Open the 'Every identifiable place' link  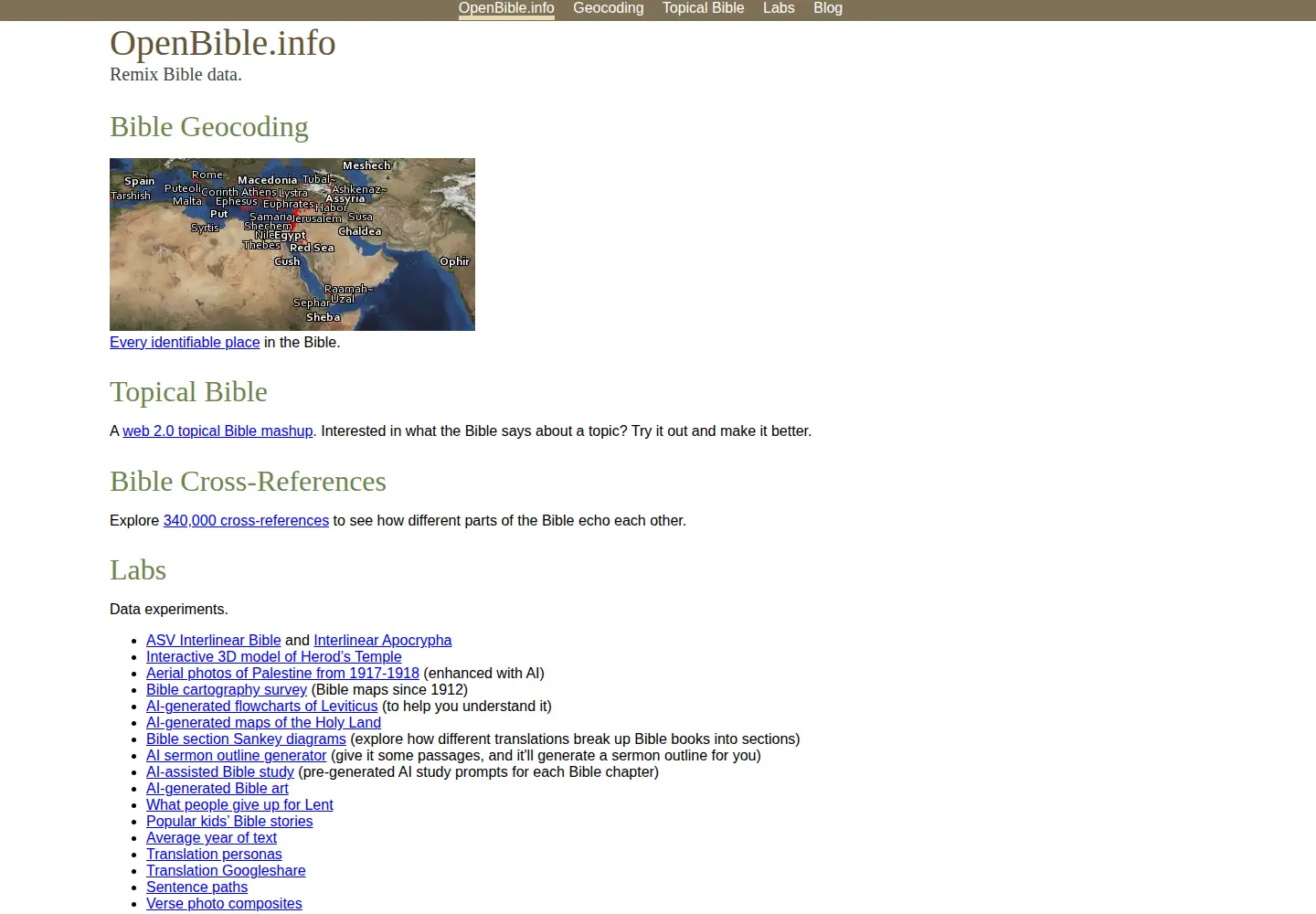(x=185, y=342)
